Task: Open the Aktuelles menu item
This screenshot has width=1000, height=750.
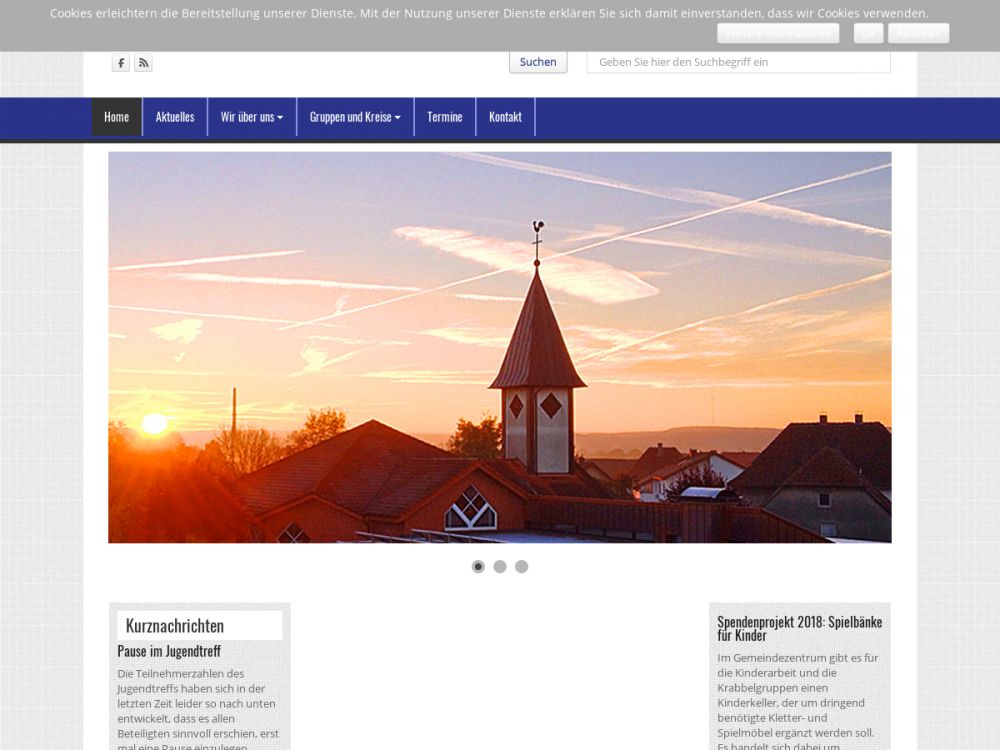Action: click(x=175, y=117)
